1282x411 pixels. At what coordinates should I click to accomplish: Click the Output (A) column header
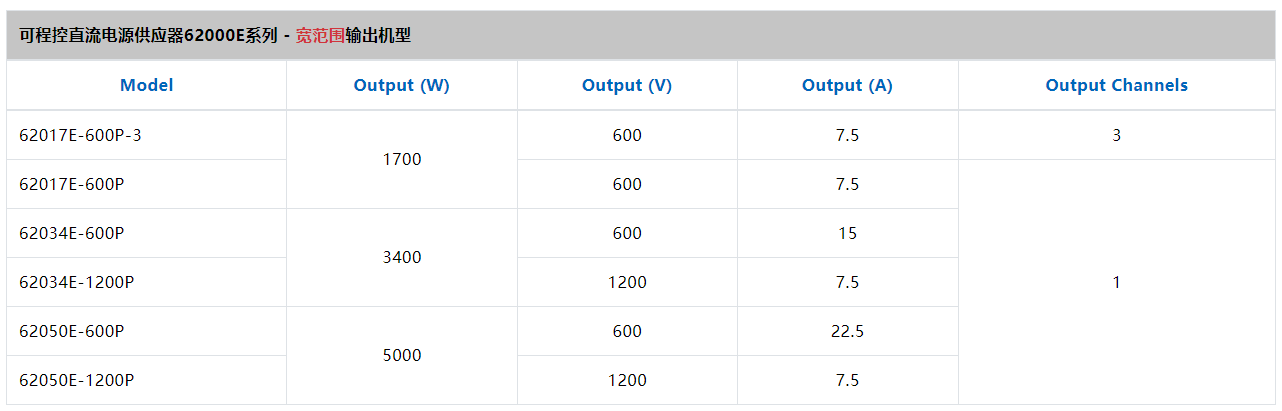click(x=847, y=86)
